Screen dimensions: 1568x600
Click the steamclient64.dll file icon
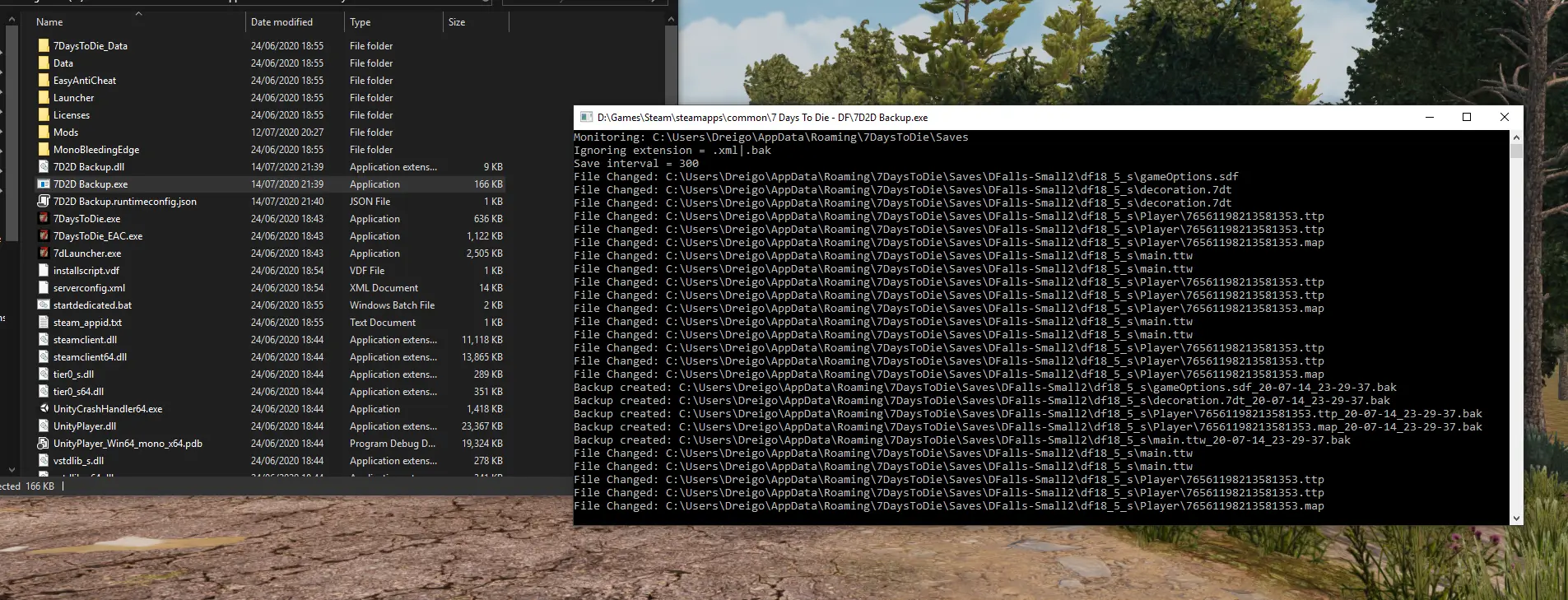[44, 357]
